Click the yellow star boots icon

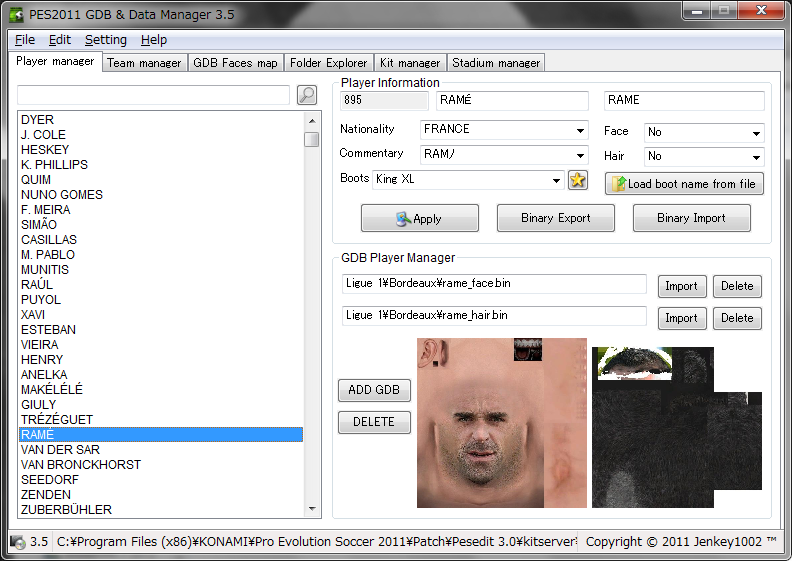[x=578, y=180]
